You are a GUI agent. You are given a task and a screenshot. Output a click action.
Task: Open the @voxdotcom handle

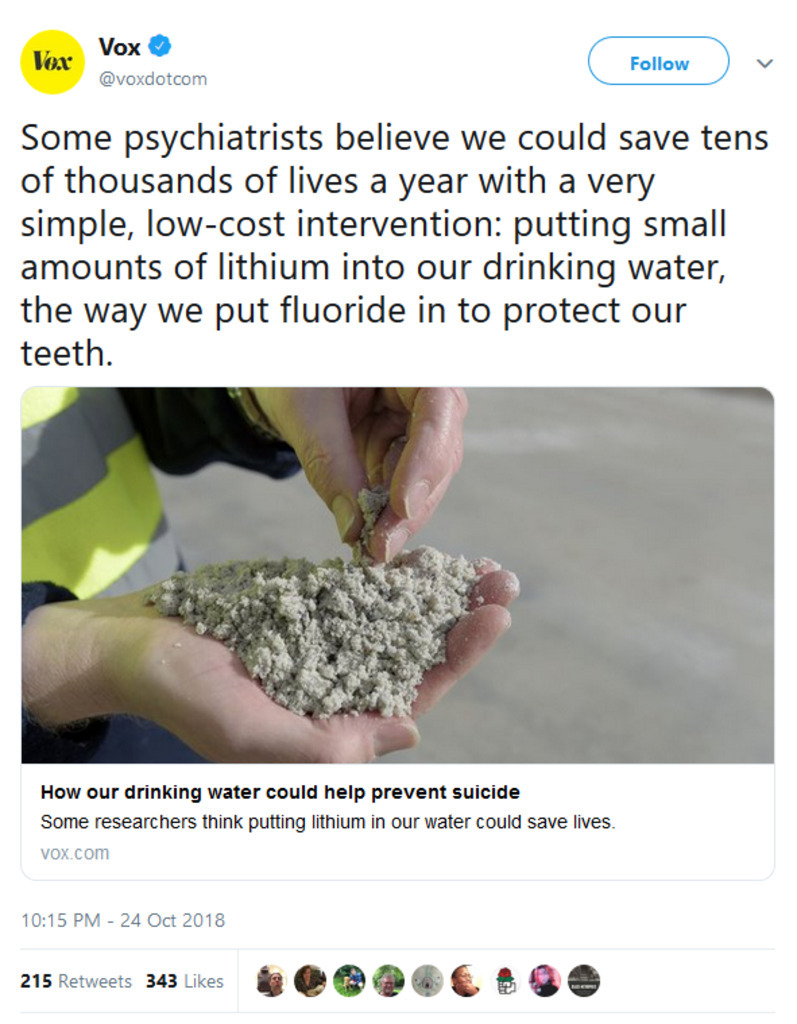[x=153, y=79]
